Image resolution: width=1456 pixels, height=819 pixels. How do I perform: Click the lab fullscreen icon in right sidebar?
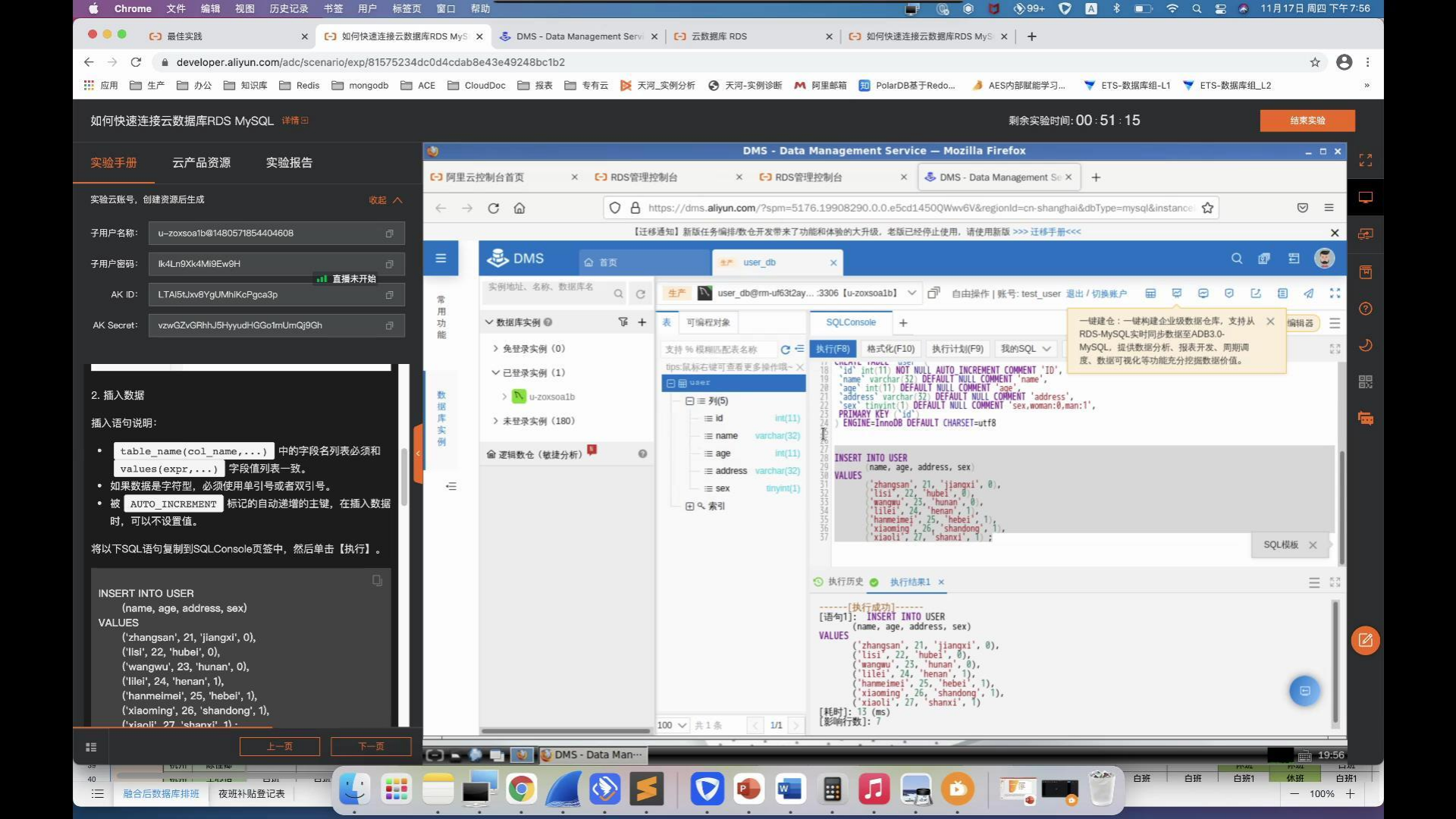tap(1366, 160)
